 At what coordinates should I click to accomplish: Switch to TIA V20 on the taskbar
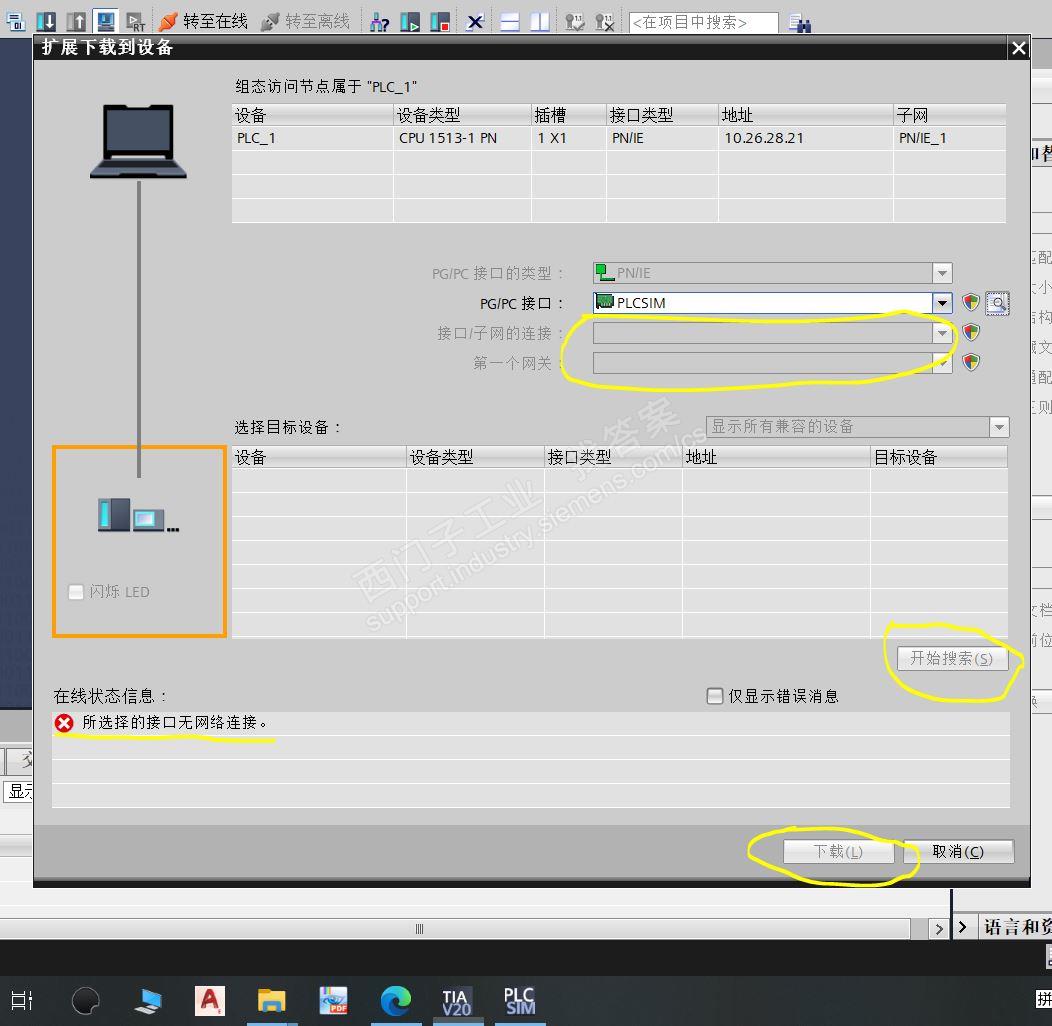point(457,1002)
